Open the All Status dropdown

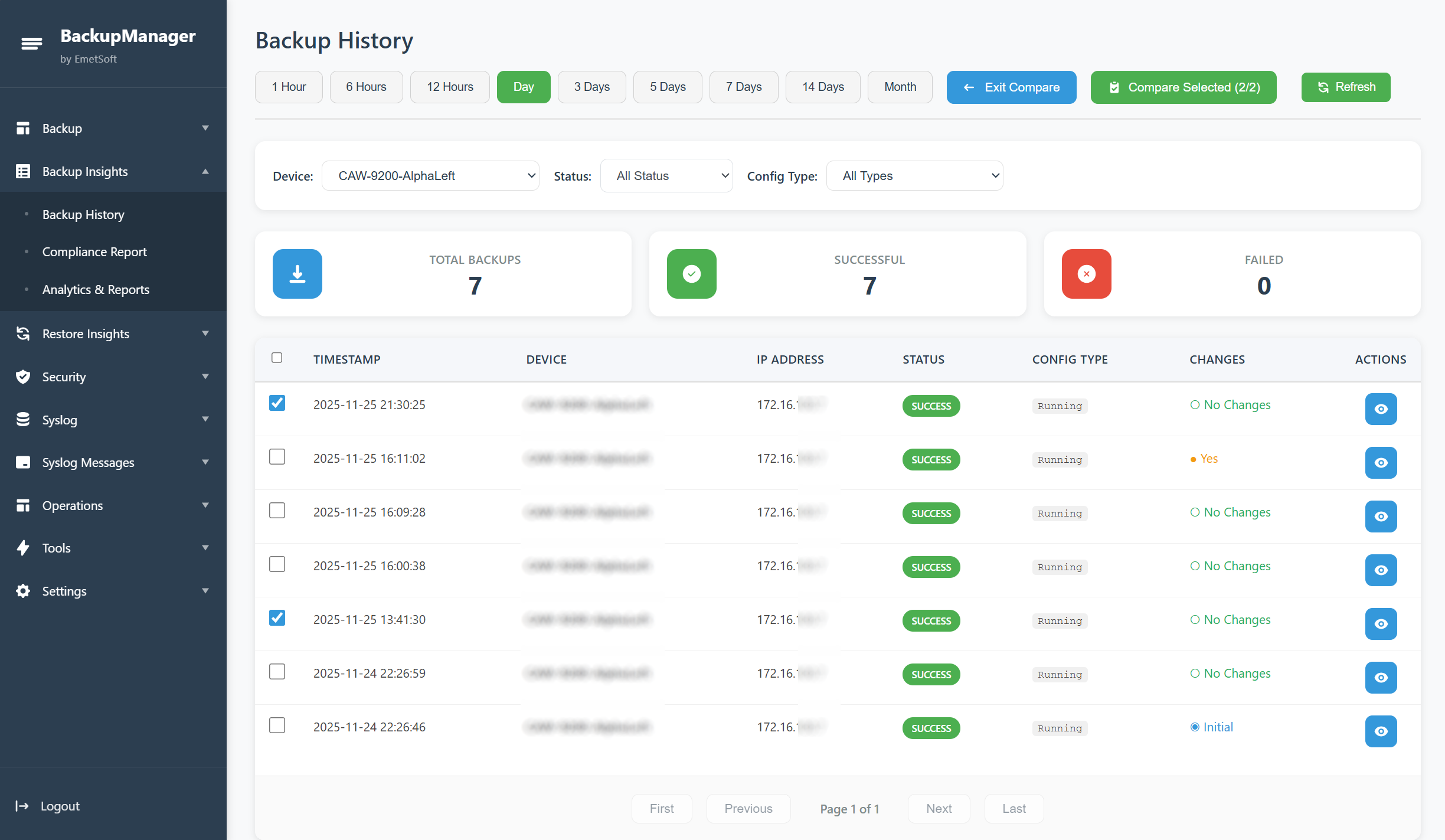coord(666,176)
